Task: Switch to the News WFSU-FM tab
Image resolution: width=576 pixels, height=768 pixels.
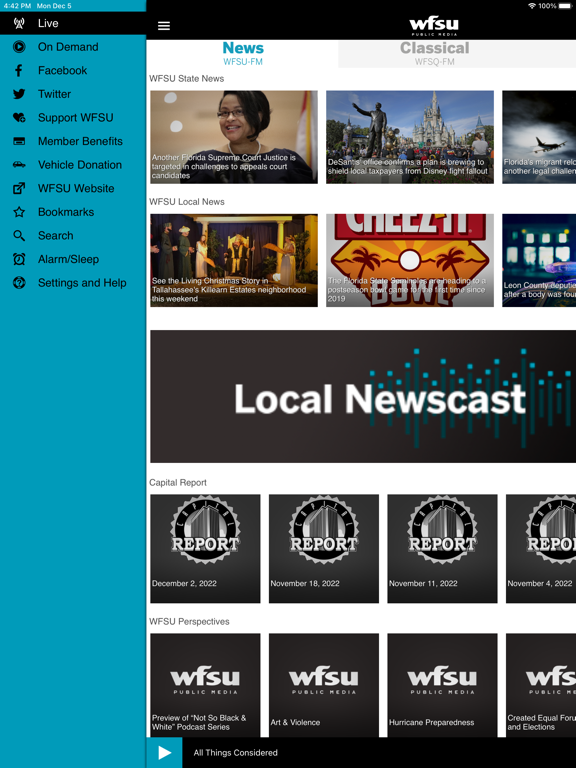Action: pos(243,53)
